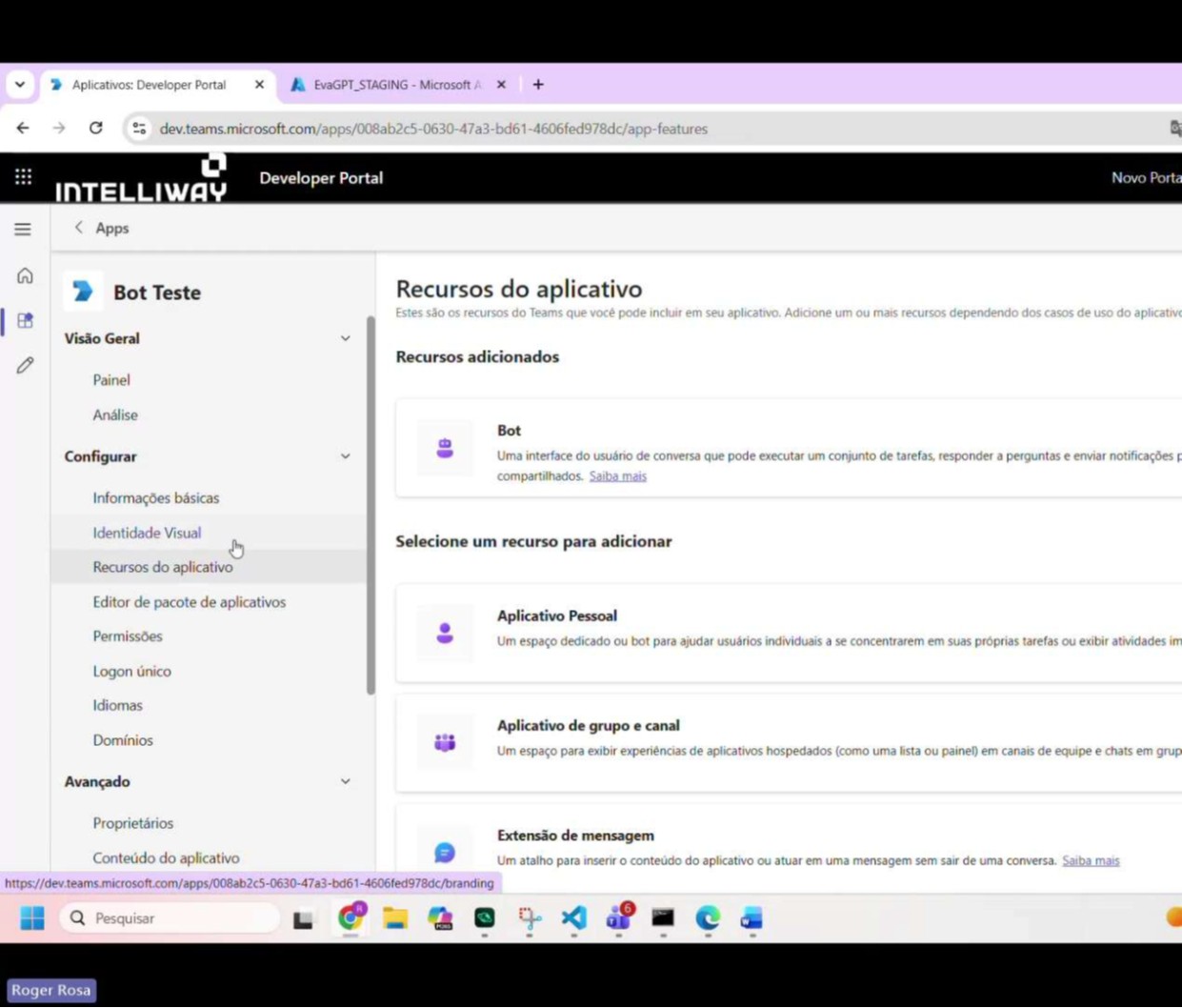Open the Apps icon in left rail

(x=25, y=321)
